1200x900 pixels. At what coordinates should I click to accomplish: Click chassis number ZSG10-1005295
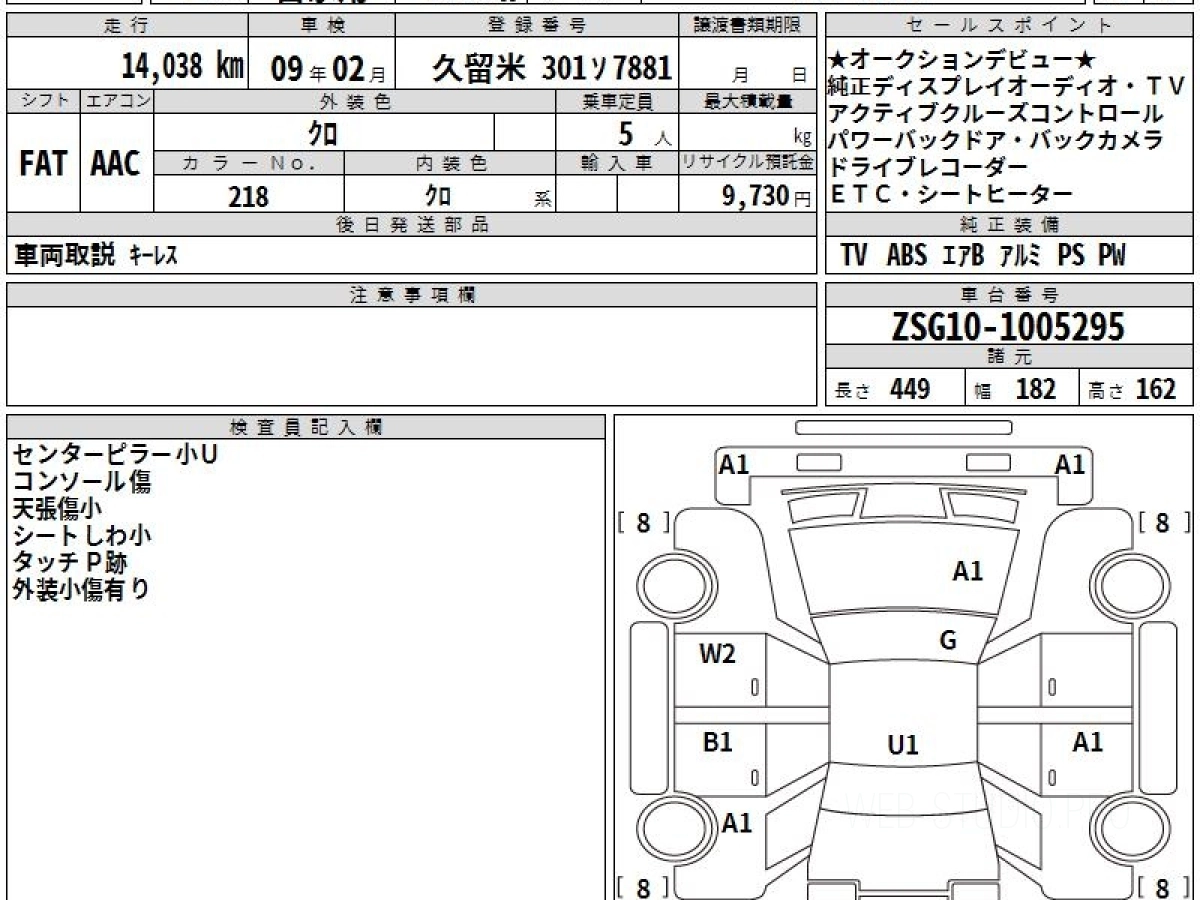1008,327
